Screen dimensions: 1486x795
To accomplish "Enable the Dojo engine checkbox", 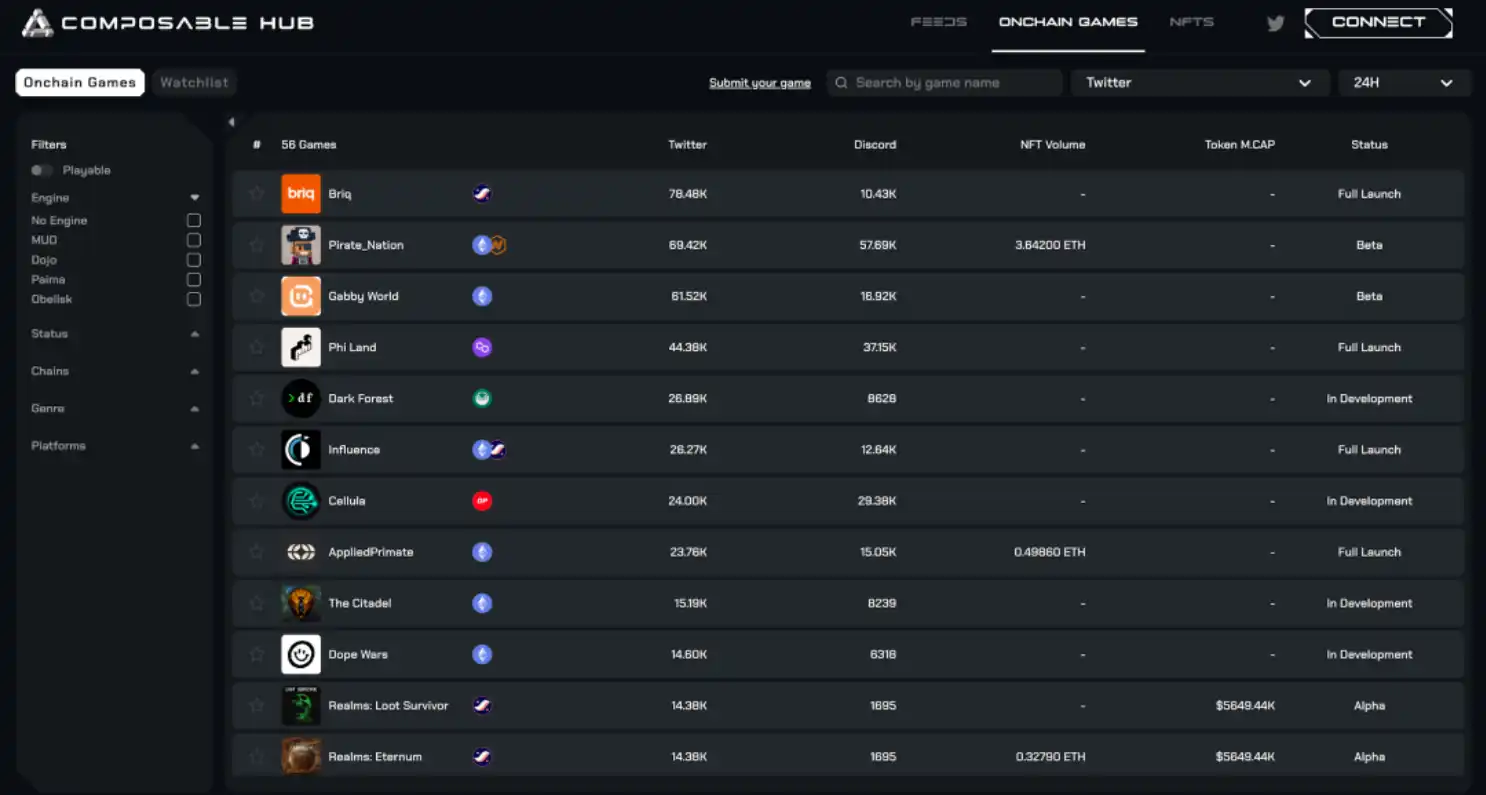I will pos(194,260).
